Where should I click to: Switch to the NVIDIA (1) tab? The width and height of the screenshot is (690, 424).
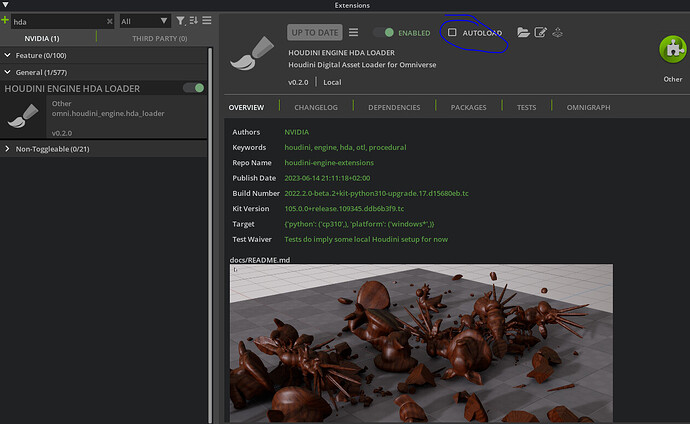click(x=42, y=38)
